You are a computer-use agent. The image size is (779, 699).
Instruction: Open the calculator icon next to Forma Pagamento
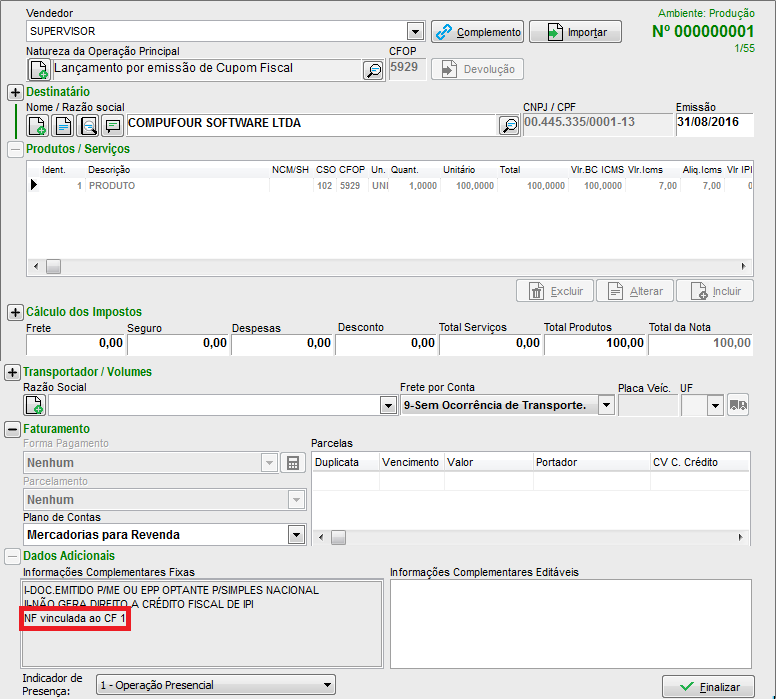(292, 463)
